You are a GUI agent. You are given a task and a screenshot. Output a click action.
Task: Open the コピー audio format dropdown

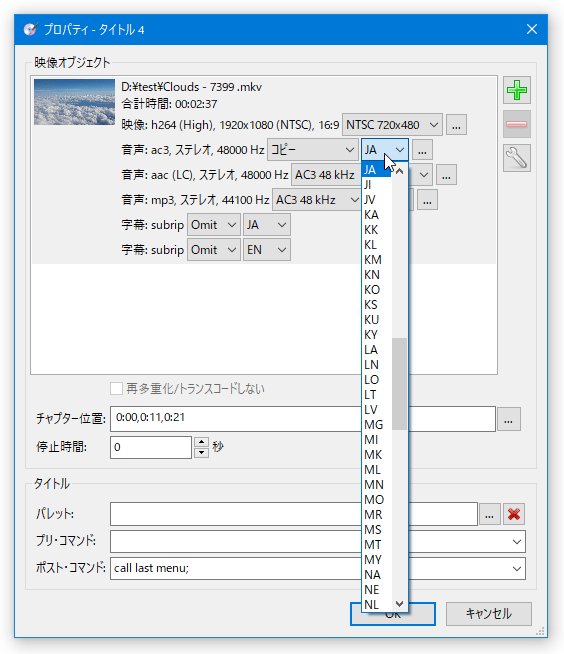click(x=312, y=150)
